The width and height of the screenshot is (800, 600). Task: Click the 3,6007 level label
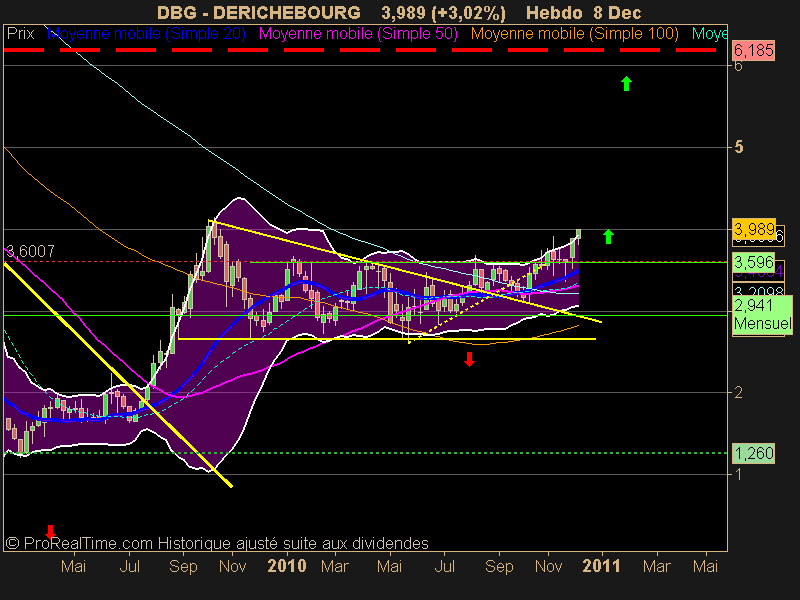pyautogui.click(x=30, y=251)
